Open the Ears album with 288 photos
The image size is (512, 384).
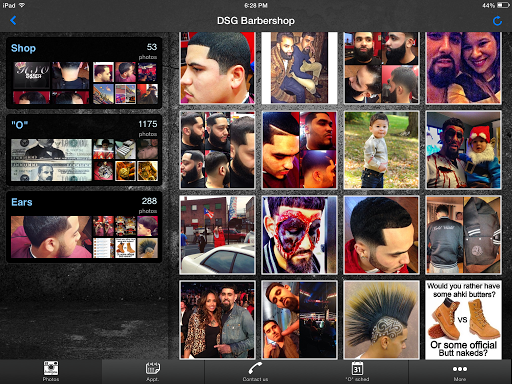pos(84,227)
